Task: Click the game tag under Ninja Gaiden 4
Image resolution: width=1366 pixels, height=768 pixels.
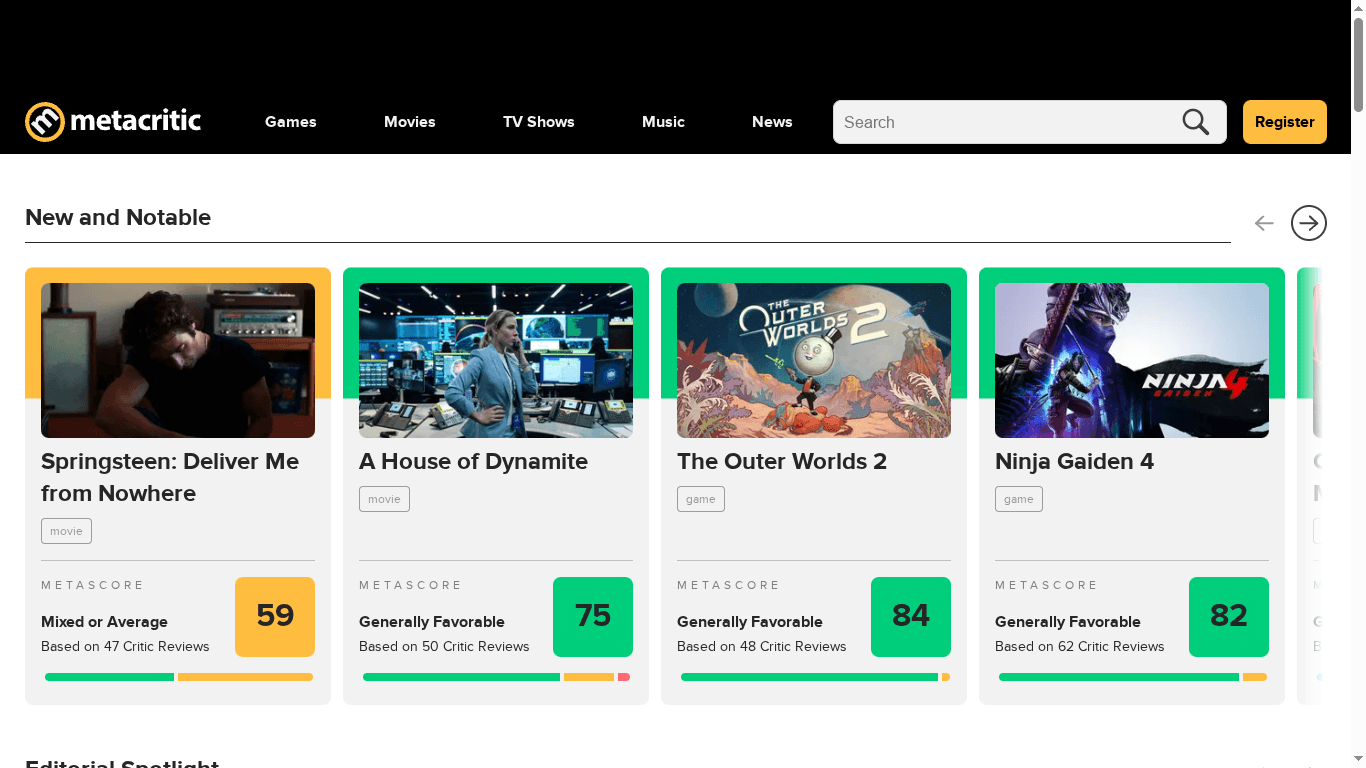Action: [1019, 499]
